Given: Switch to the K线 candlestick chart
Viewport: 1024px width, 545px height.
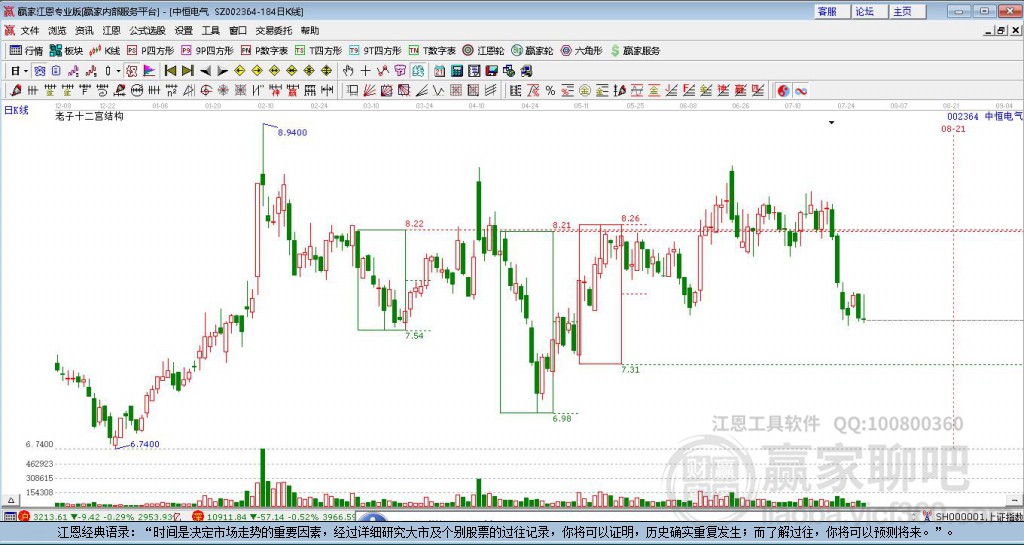Looking at the screenshot, I should pyautogui.click(x=104, y=50).
